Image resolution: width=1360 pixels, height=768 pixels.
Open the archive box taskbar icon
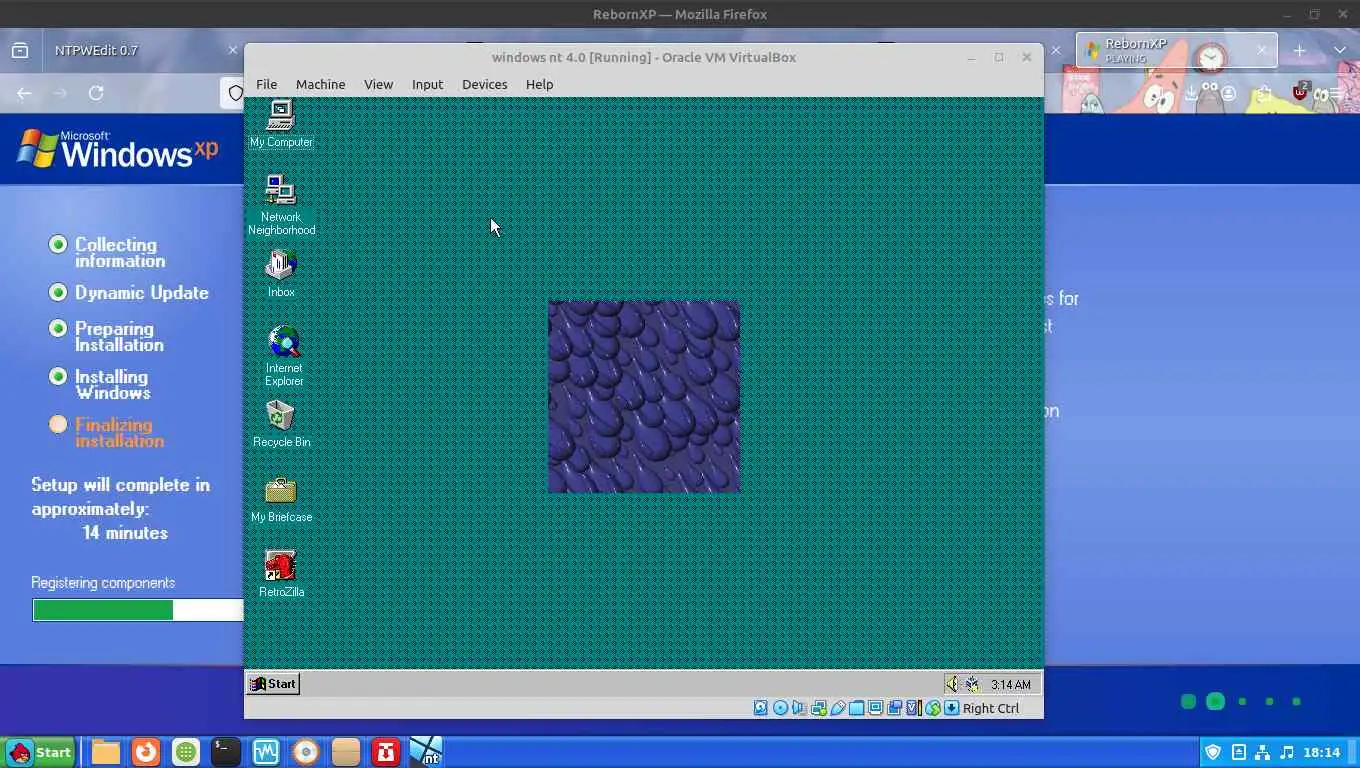[x=346, y=752]
